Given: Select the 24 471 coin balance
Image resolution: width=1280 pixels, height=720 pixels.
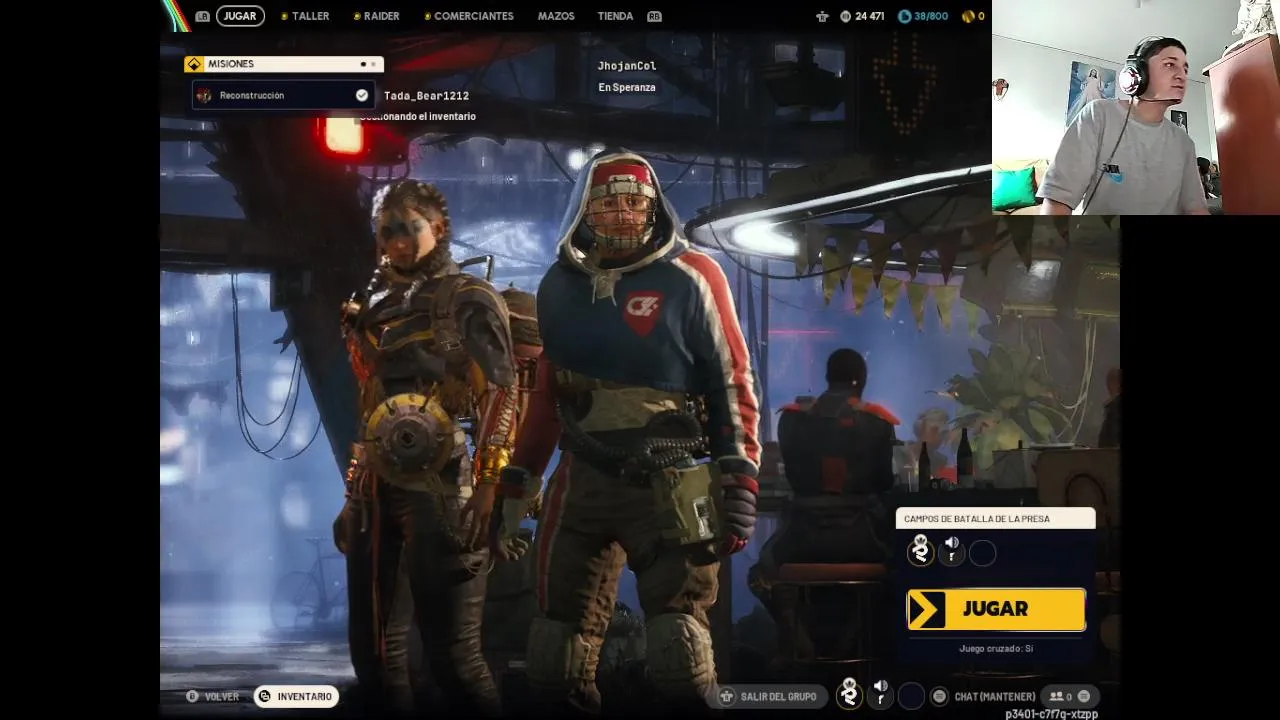Looking at the screenshot, I should coord(862,16).
